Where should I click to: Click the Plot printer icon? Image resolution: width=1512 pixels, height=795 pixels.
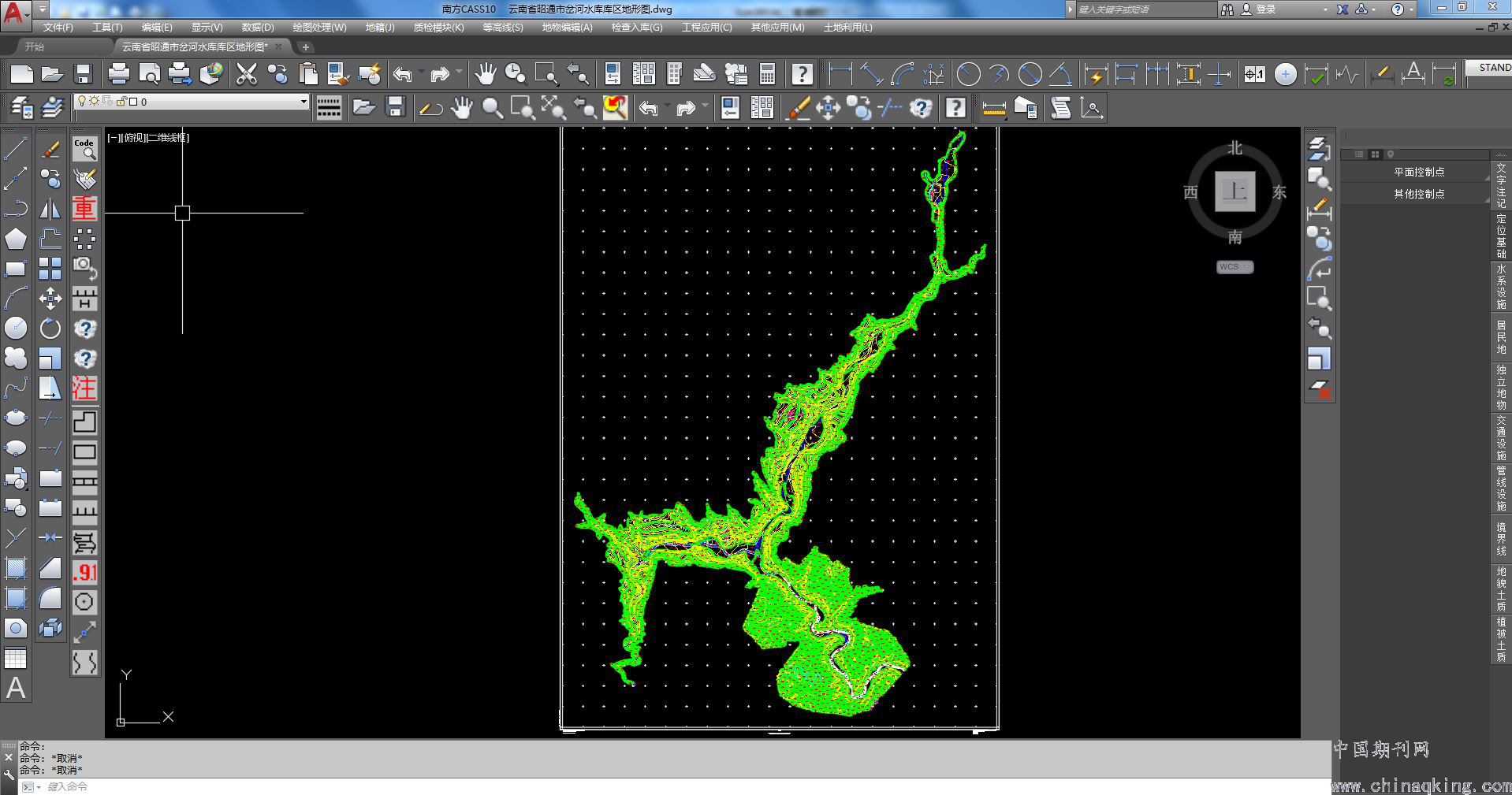pos(118,74)
